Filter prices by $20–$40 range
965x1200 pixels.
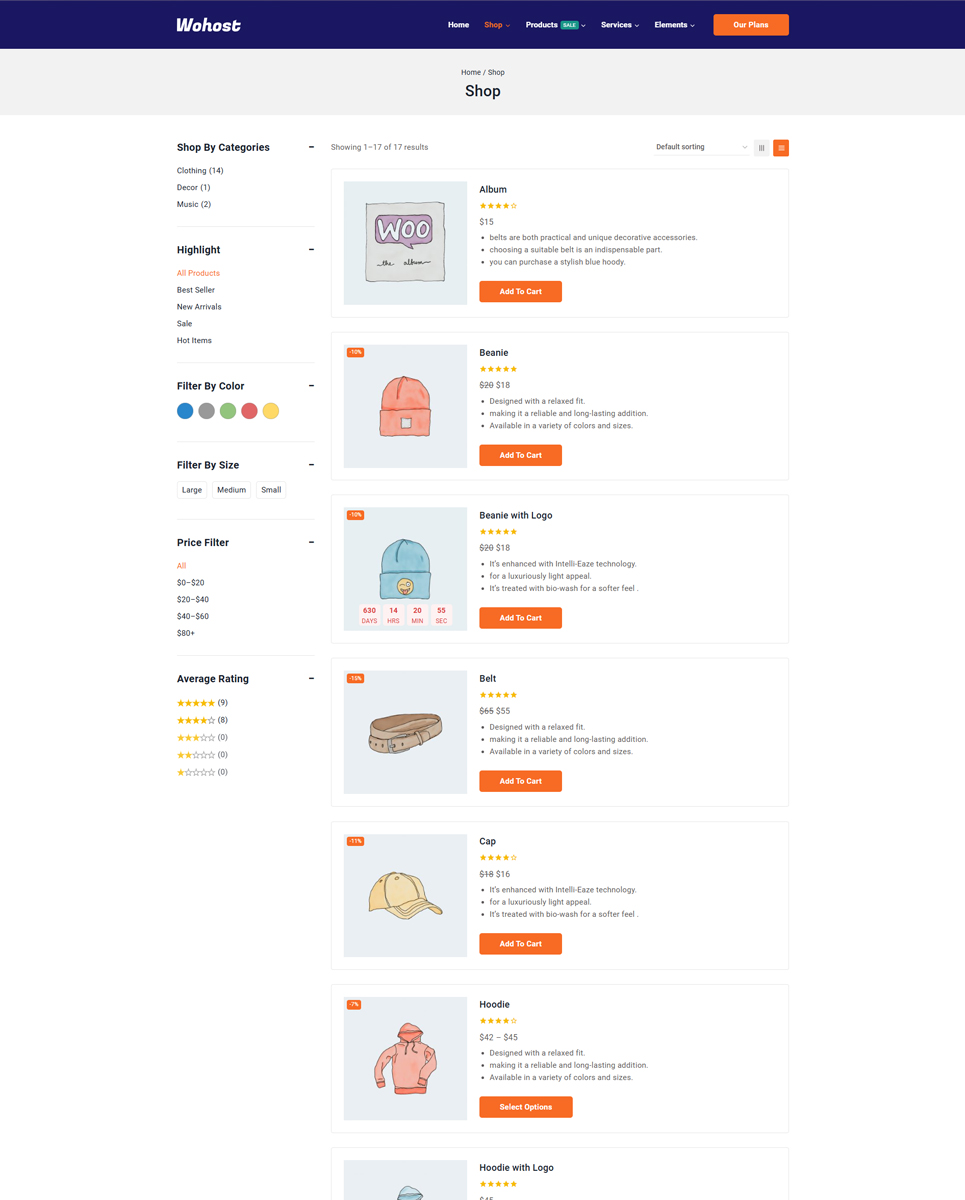click(x=193, y=600)
